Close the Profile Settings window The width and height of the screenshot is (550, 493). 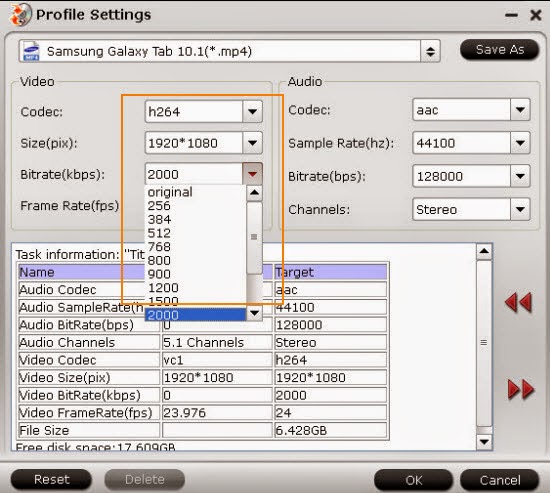click(x=536, y=15)
